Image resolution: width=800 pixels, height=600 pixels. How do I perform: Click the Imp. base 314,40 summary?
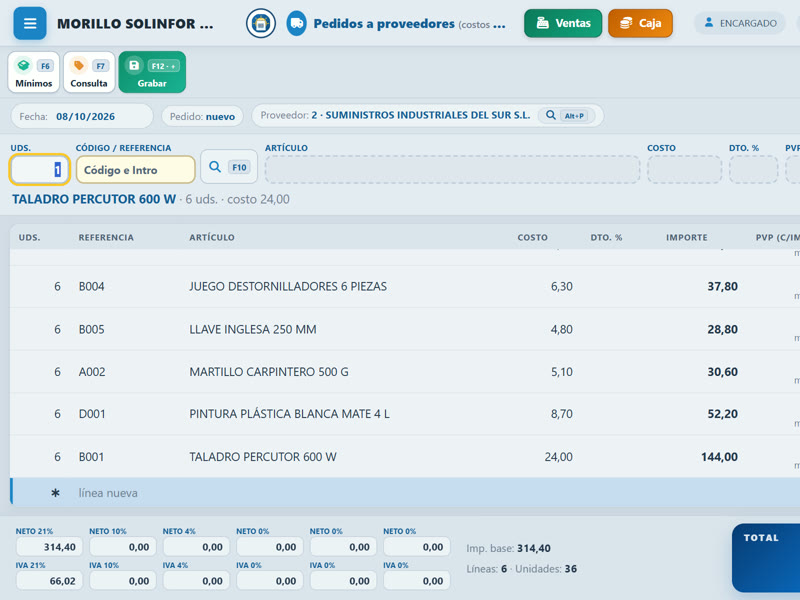click(508, 548)
